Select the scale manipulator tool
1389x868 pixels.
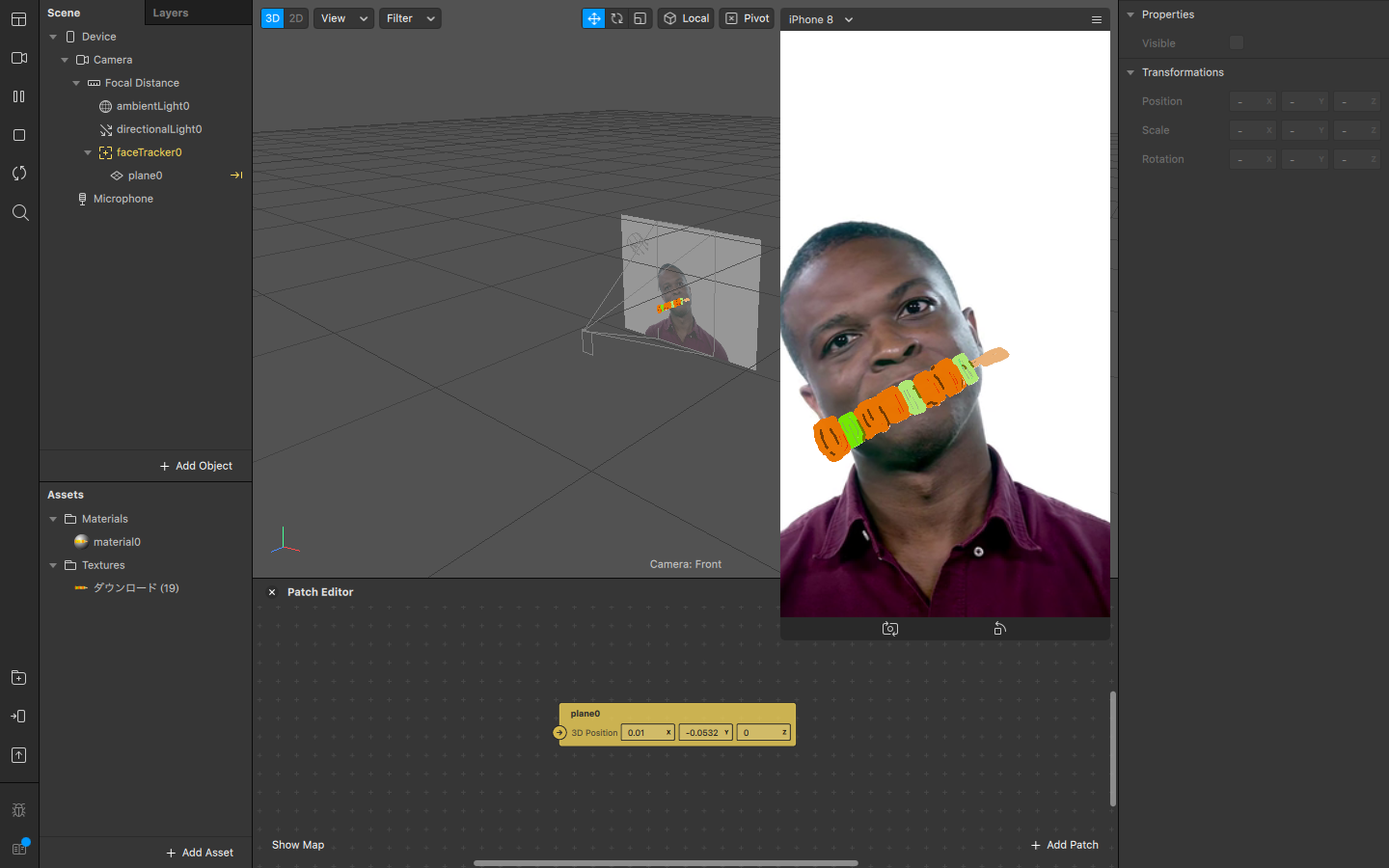point(640,18)
